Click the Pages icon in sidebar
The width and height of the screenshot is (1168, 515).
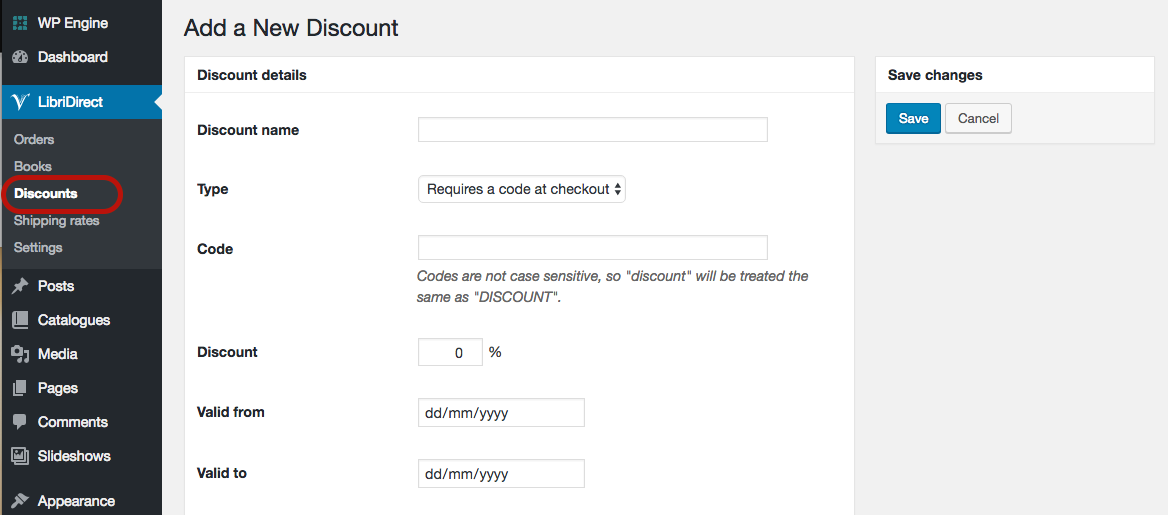click(20, 388)
